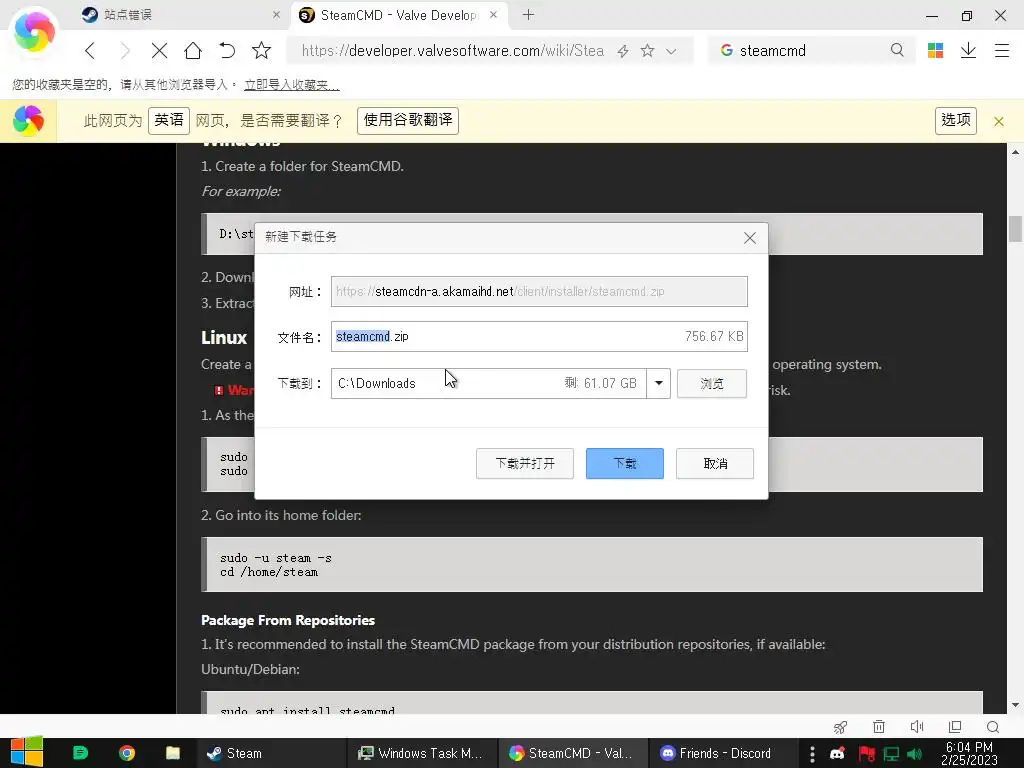1024x768 pixels.
Task: Open File Explorer from taskbar
Action: [x=173, y=753]
